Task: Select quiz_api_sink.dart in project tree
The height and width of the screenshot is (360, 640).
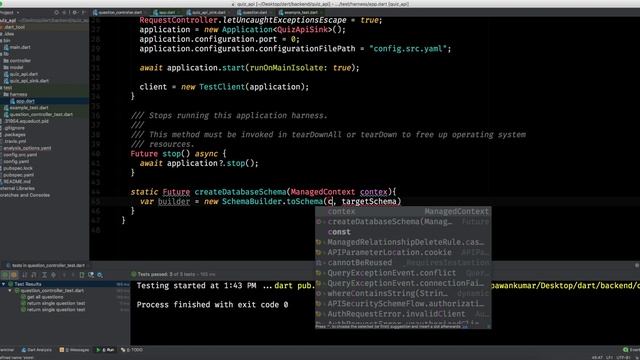Action: (x=29, y=81)
